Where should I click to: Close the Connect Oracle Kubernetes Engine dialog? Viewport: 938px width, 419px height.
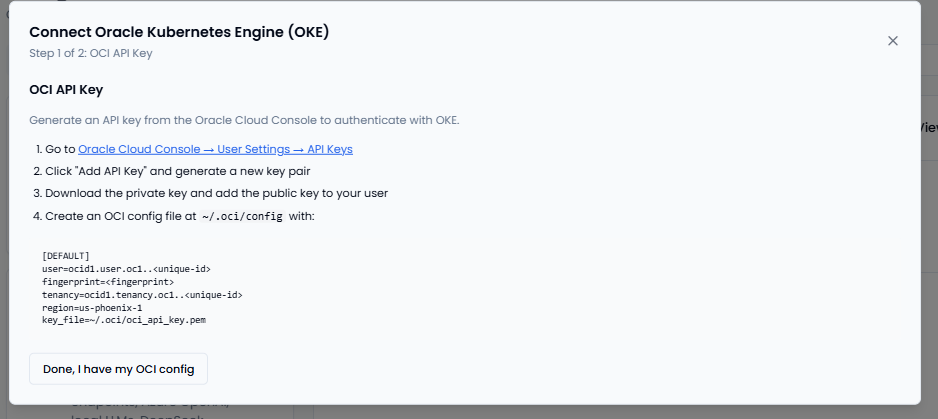point(893,41)
